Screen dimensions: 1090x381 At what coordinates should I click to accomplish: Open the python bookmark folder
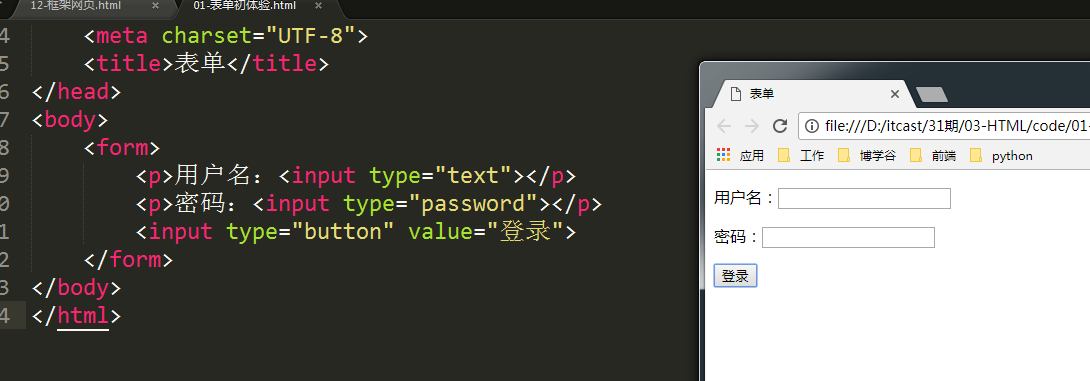(x=1001, y=156)
